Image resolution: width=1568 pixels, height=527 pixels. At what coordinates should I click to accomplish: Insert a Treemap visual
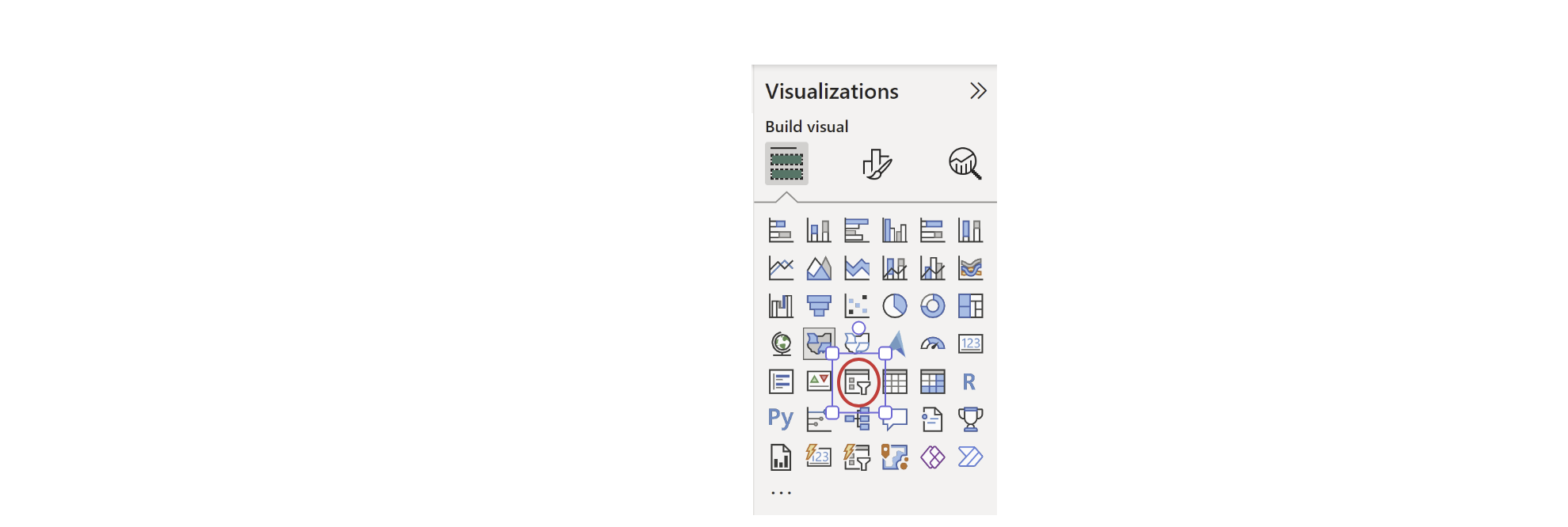coord(971,306)
